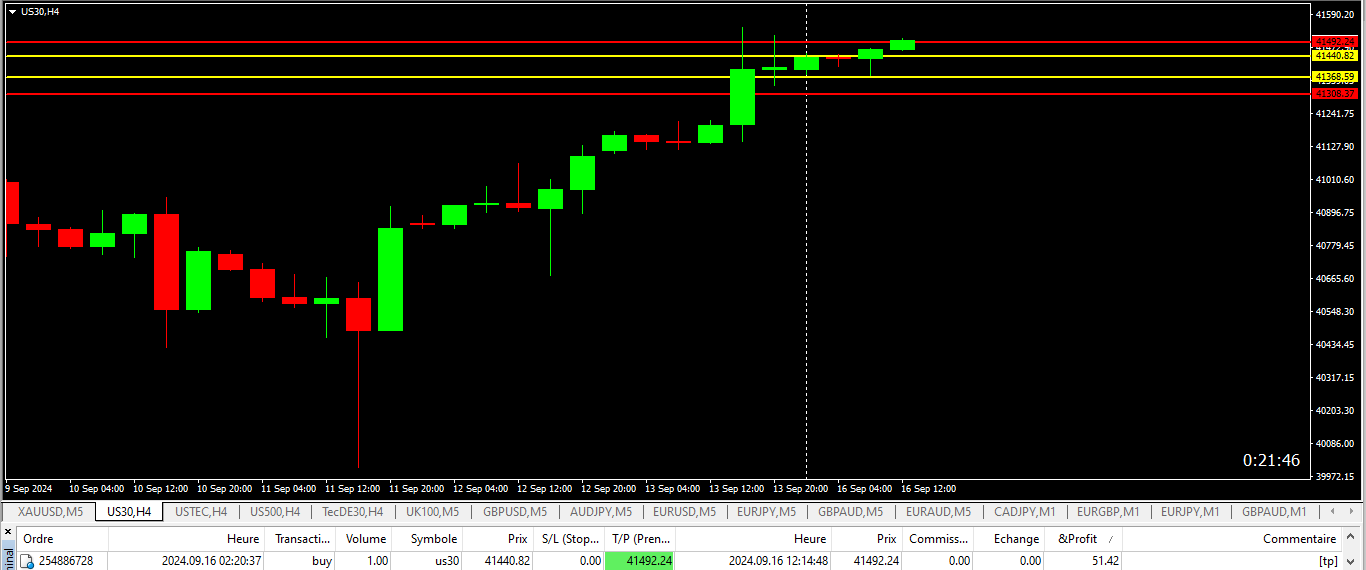
Task: Click the profit value 51.42
Action: coord(1105,561)
